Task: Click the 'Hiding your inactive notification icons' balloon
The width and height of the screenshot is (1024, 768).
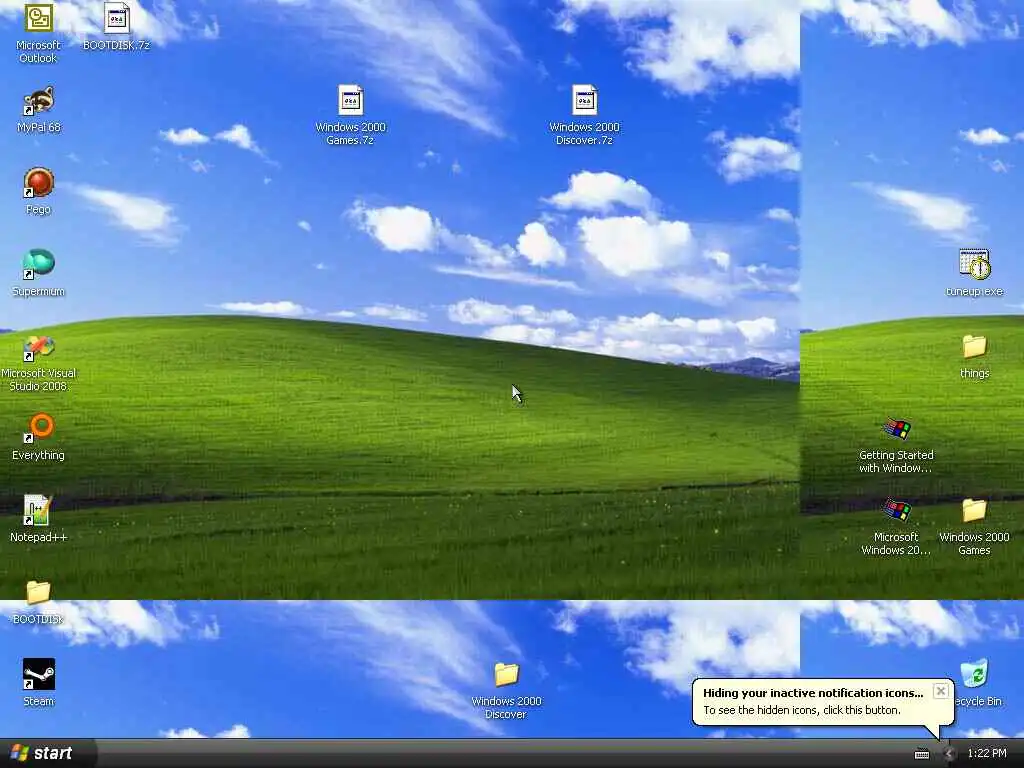Action: point(823,702)
